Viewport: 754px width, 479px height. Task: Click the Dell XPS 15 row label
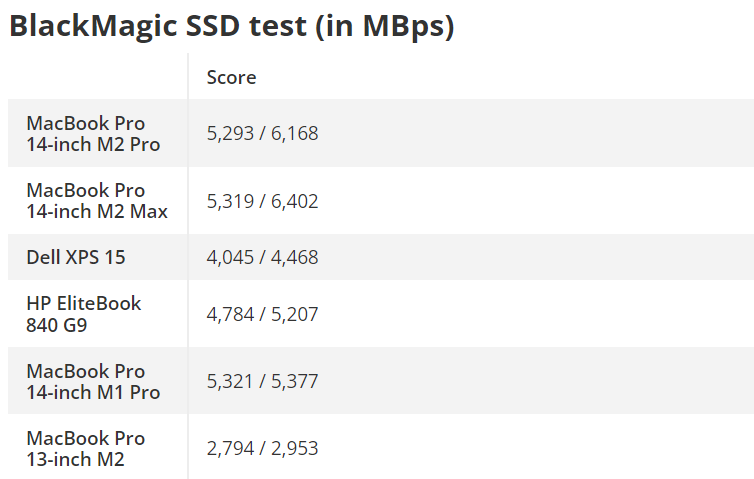(x=76, y=257)
